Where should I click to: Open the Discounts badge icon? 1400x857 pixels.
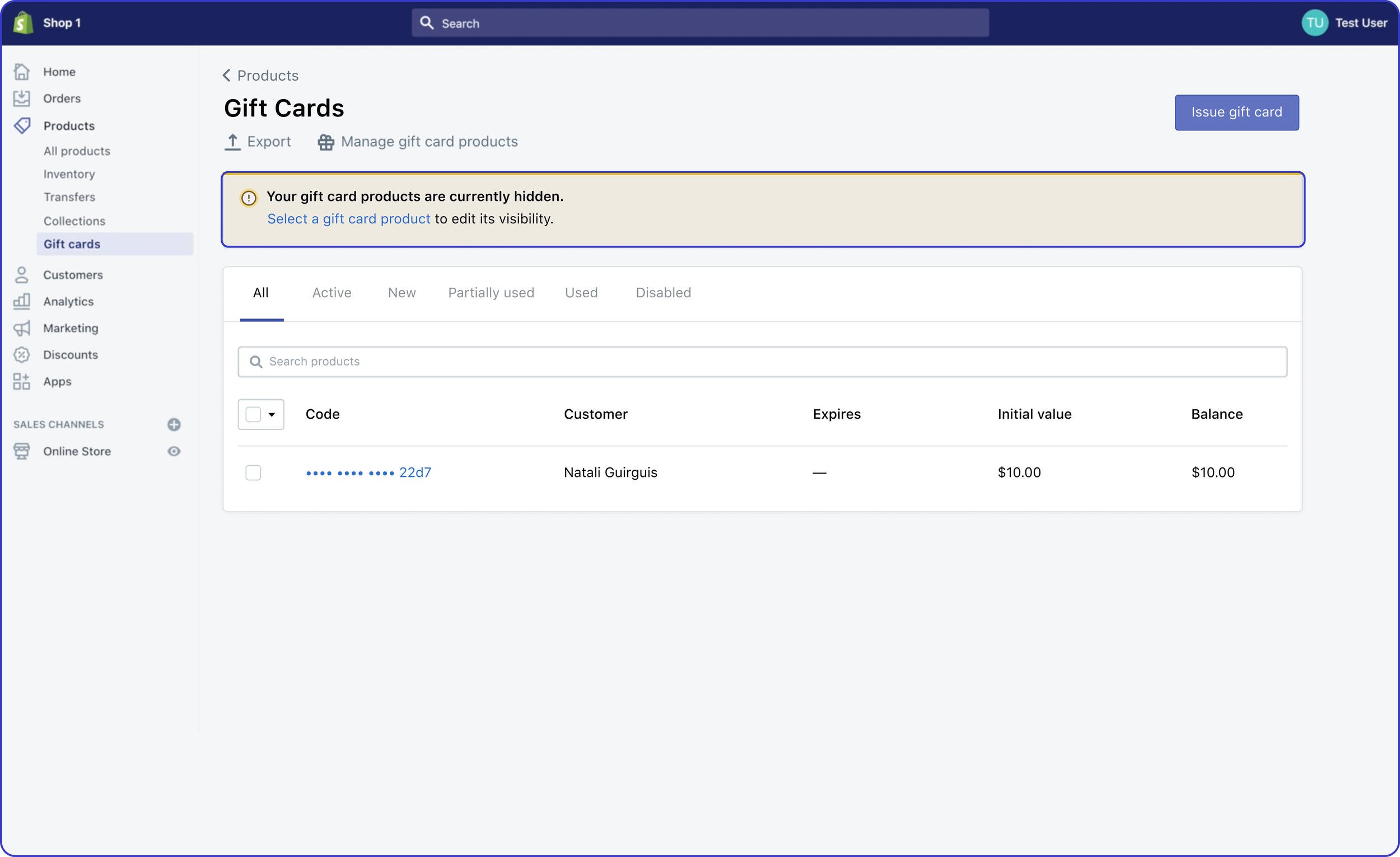(22, 355)
